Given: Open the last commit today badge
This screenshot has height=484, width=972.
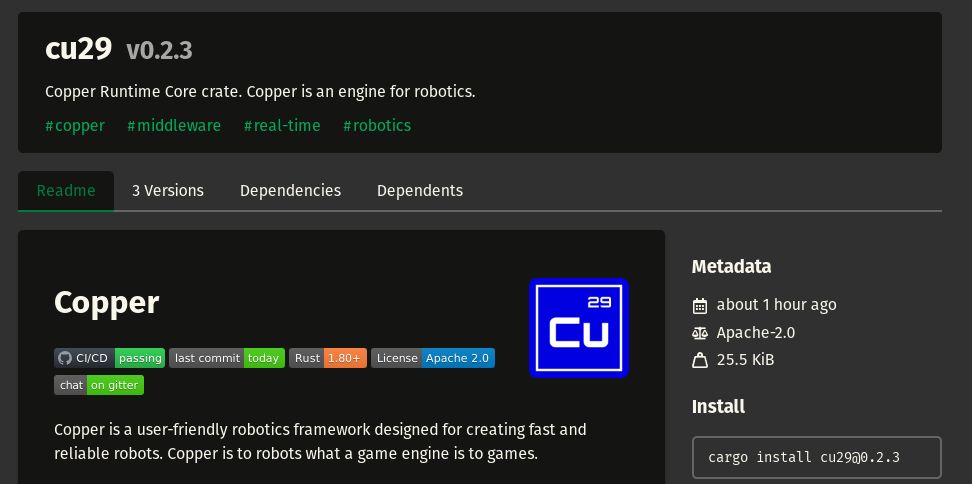Looking at the screenshot, I should coord(227,358).
